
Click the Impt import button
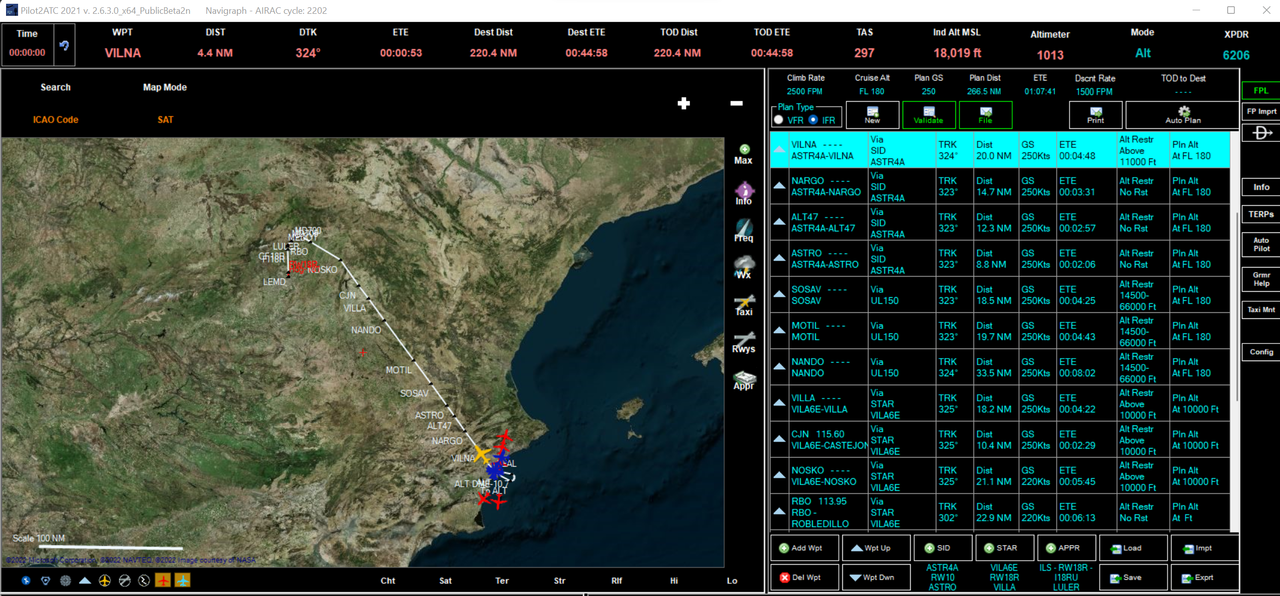[x=1205, y=548]
